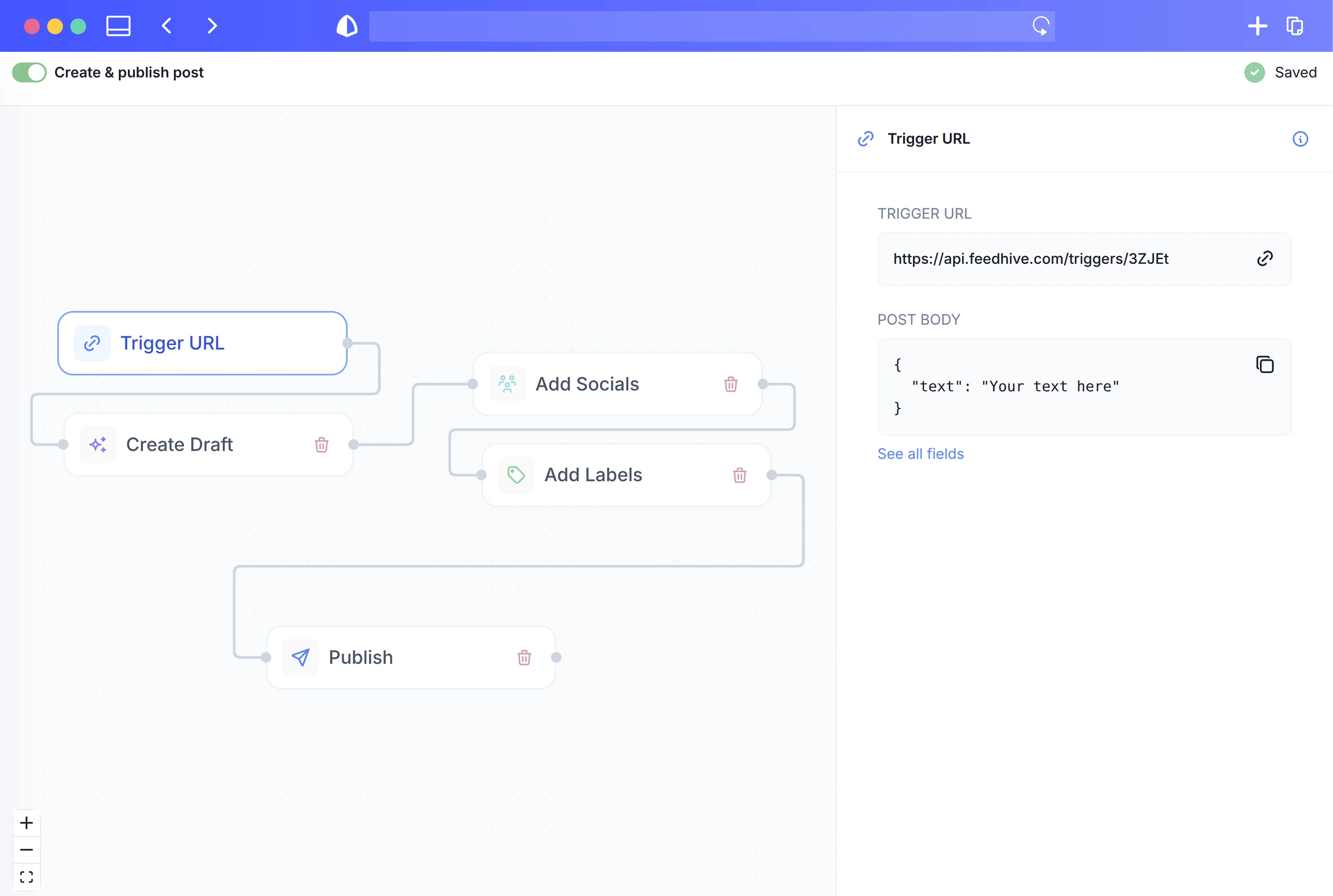1333x896 pixels.
Task: Click the paper plane icon on Publish node
Action: [301, 657]
